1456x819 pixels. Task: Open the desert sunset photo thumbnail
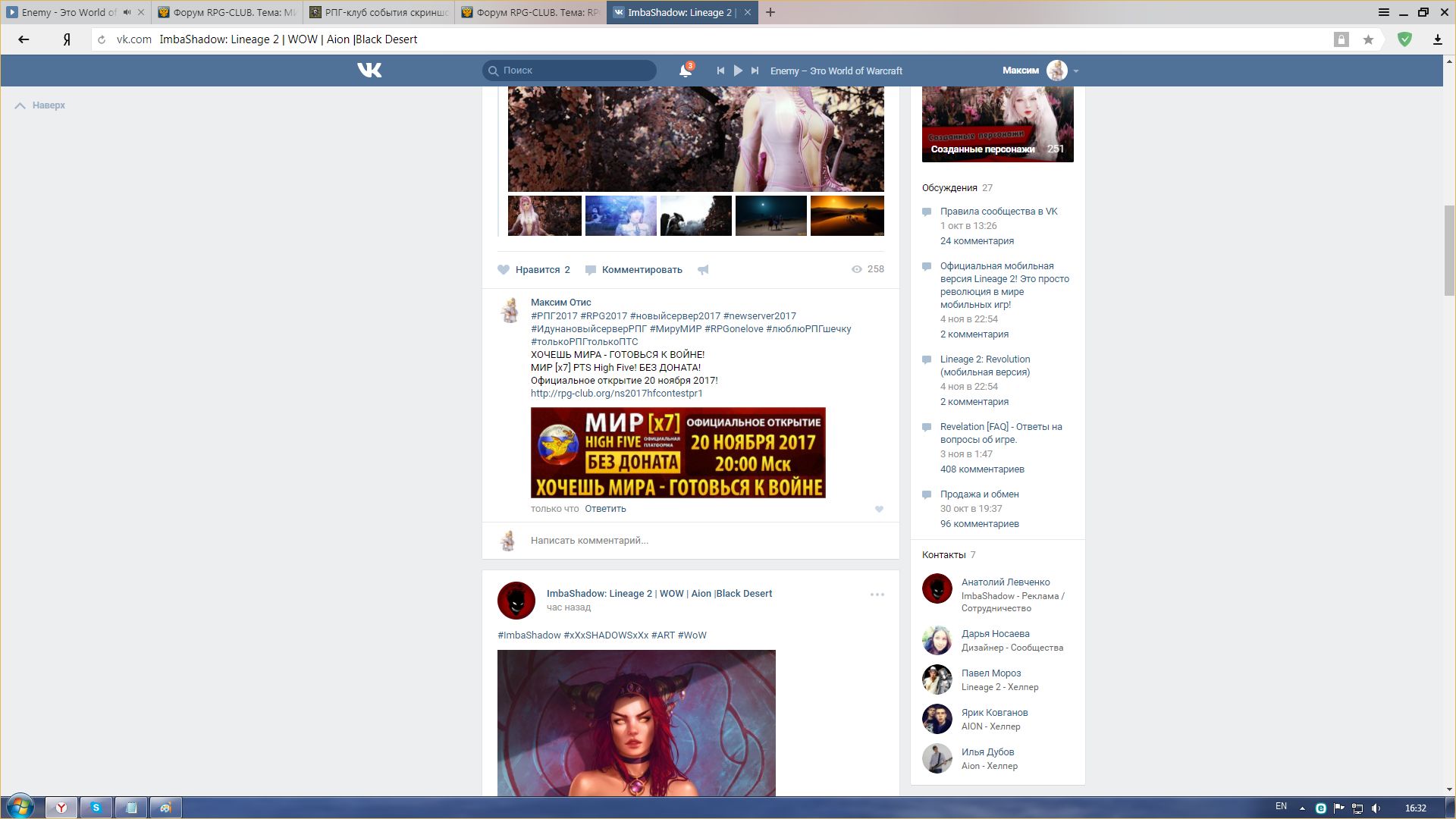pyautogui.click(x=847, y=215)
